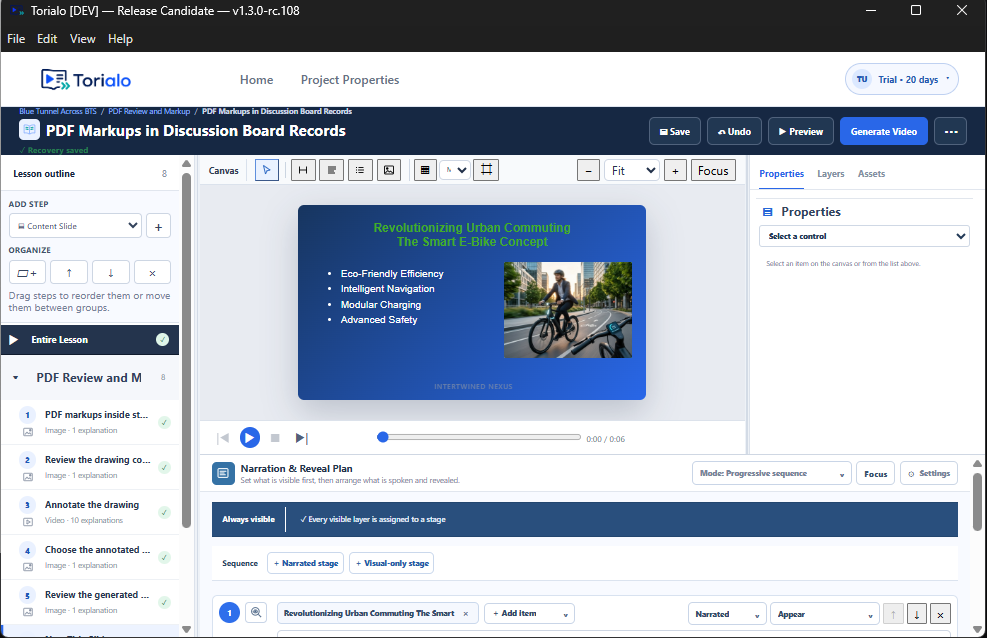Image resolution: width=987 pixels, height=638 pixels.
Task: Move selected step up
Action: (x=69, y=272)
